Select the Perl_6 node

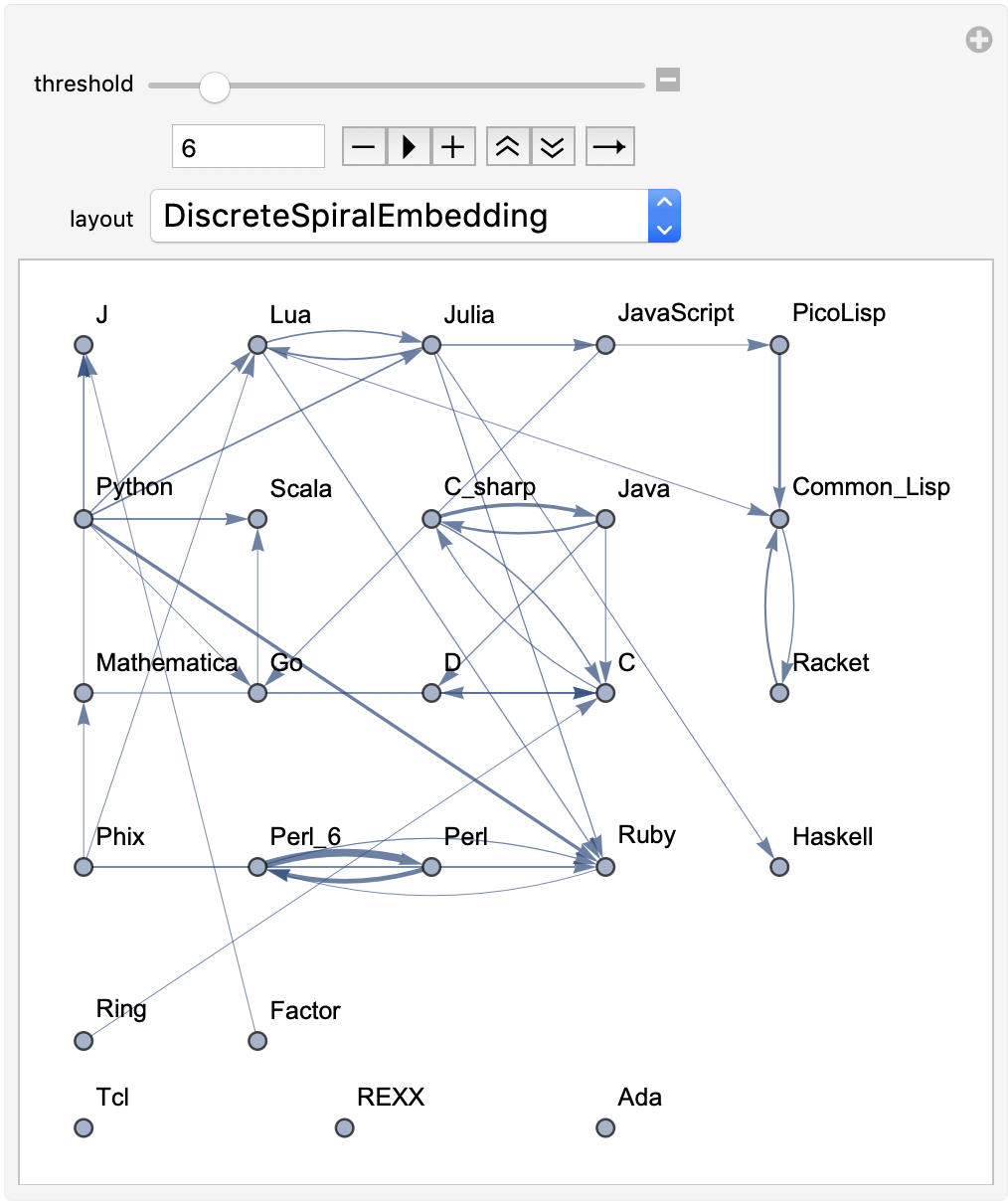(x=257, y=867)
